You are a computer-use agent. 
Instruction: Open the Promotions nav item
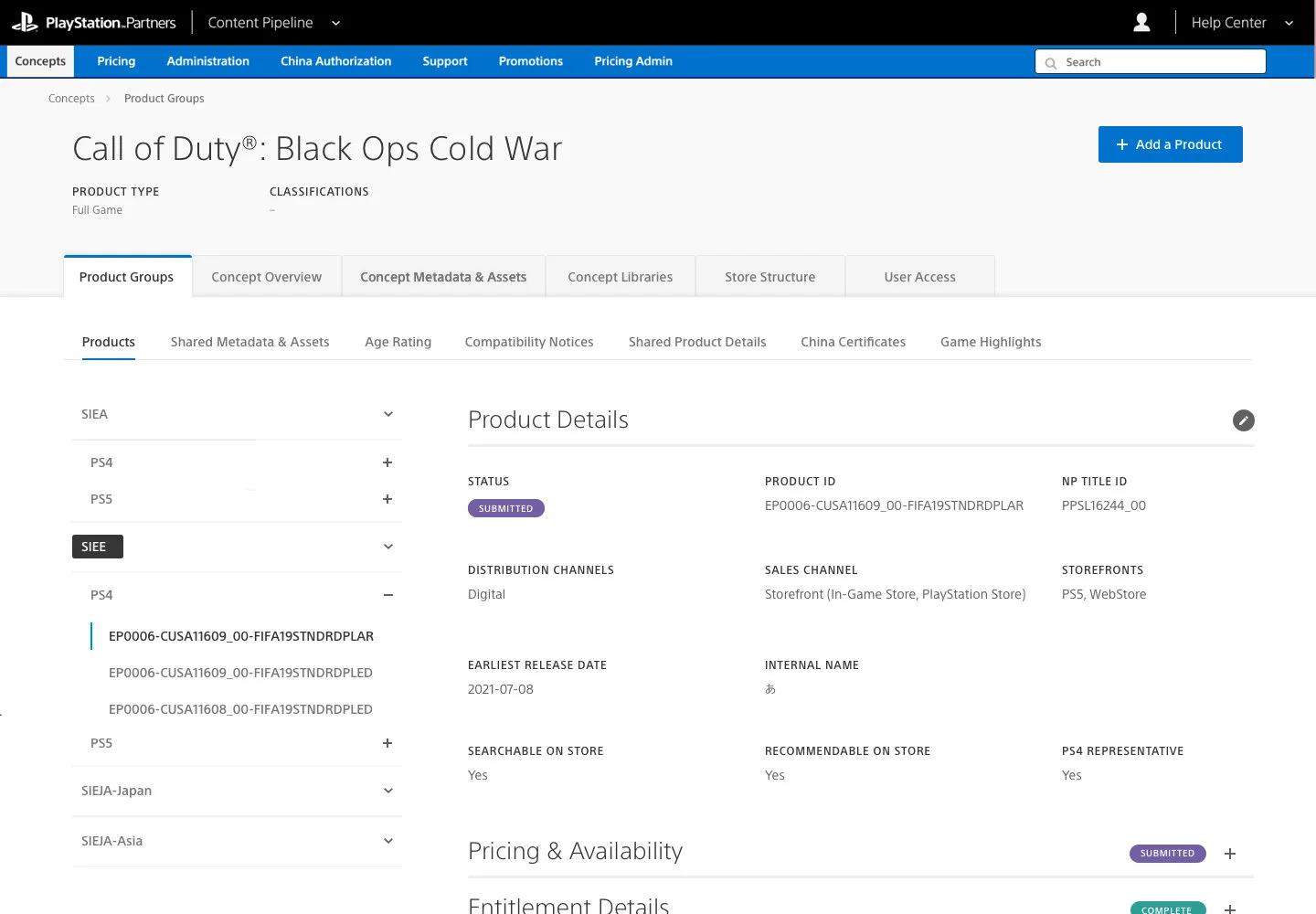(531, 61)
